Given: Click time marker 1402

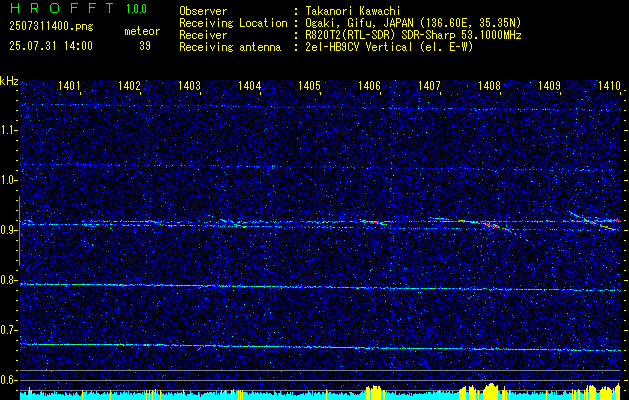Looking at the screenshot, I should [129, 85].
